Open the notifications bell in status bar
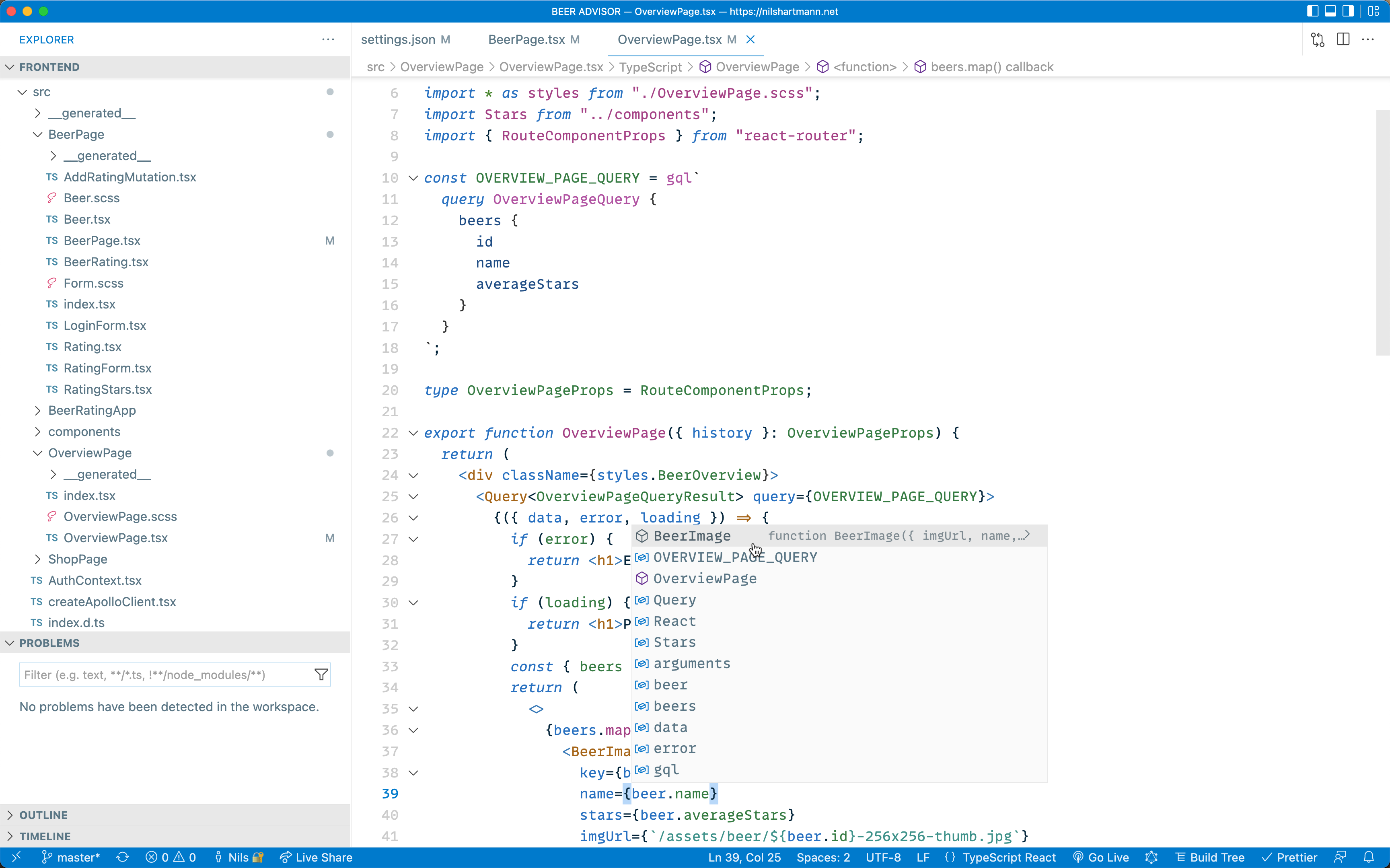This screenshot has height=868, width=1390. pos(1369,857)
